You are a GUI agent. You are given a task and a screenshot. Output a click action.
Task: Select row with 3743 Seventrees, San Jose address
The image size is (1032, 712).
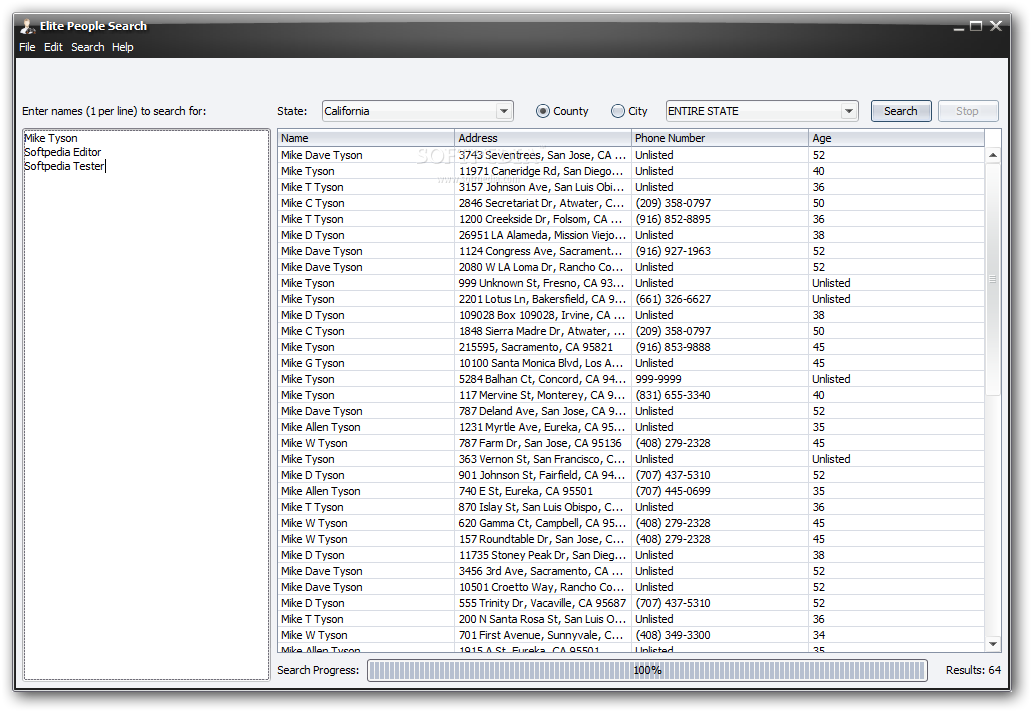631,155
